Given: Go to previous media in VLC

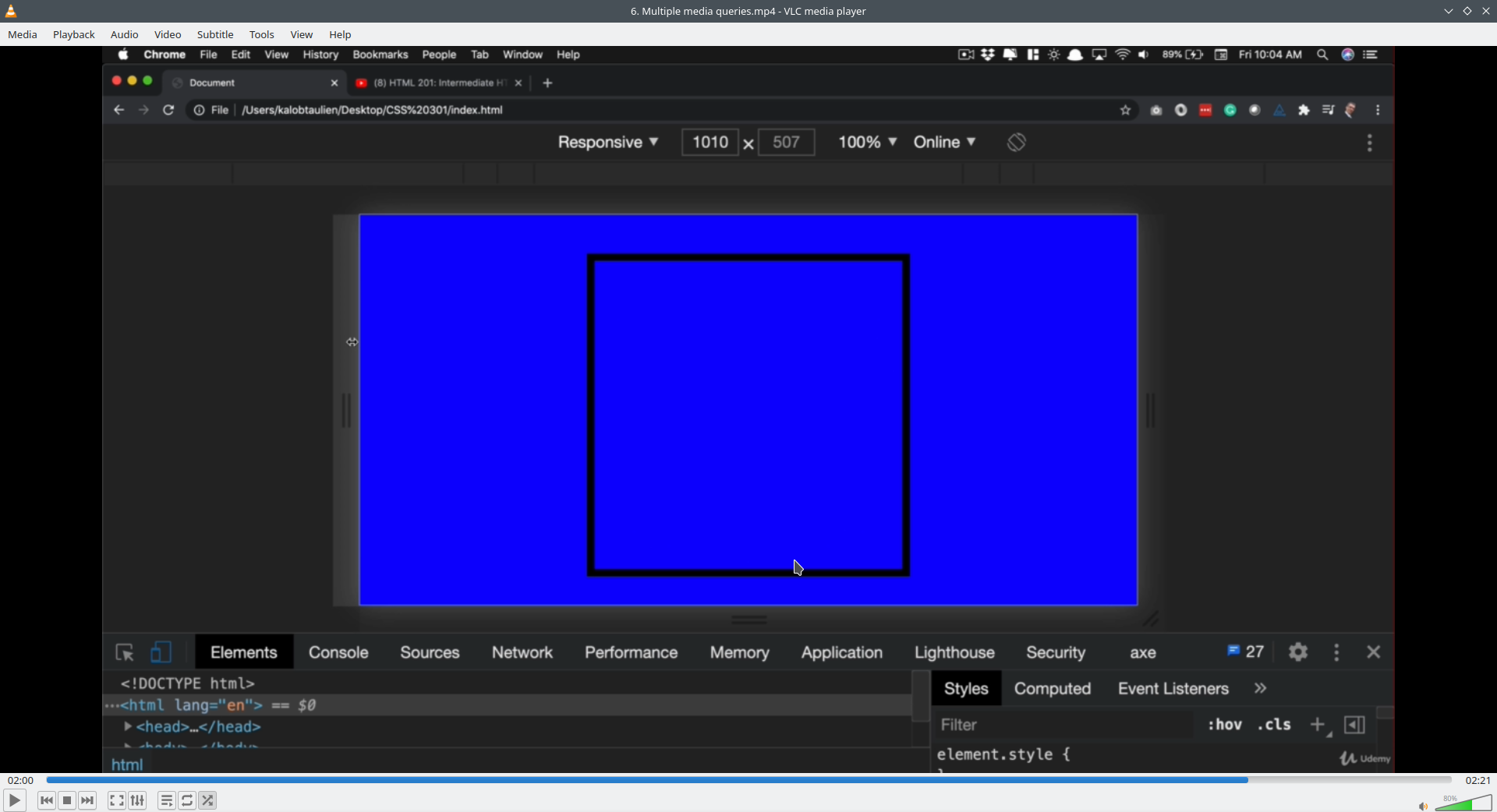Looking at the screenshot, I should click(x=47, y=800).
